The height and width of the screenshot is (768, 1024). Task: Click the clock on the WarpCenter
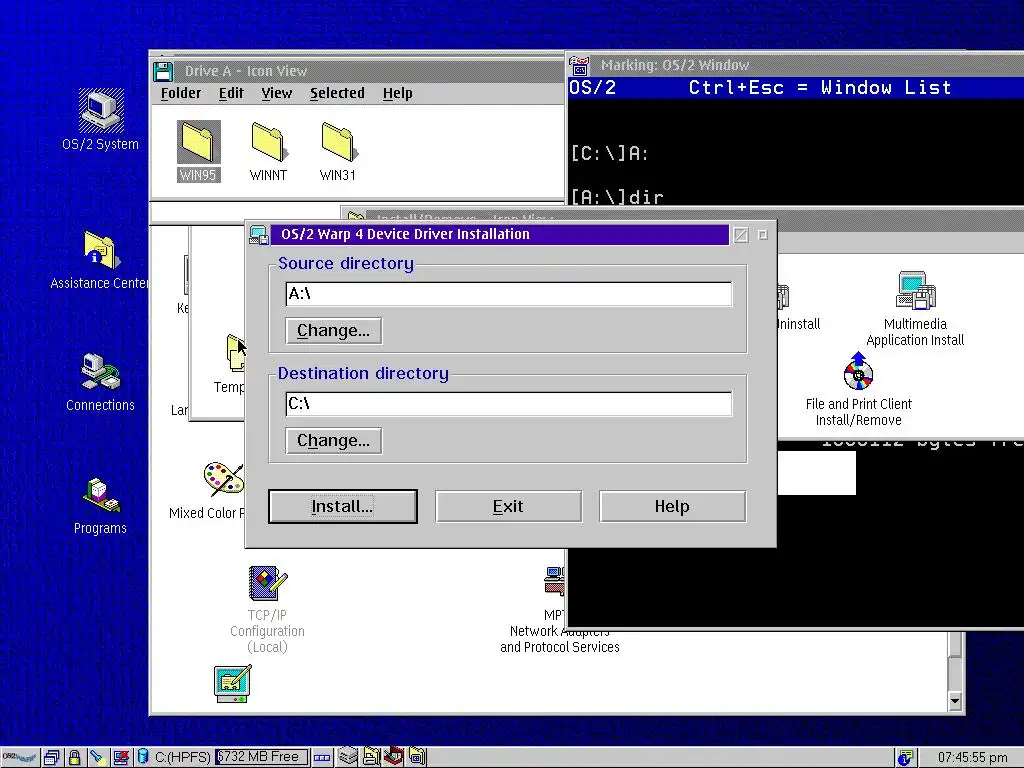coord(972,758)
